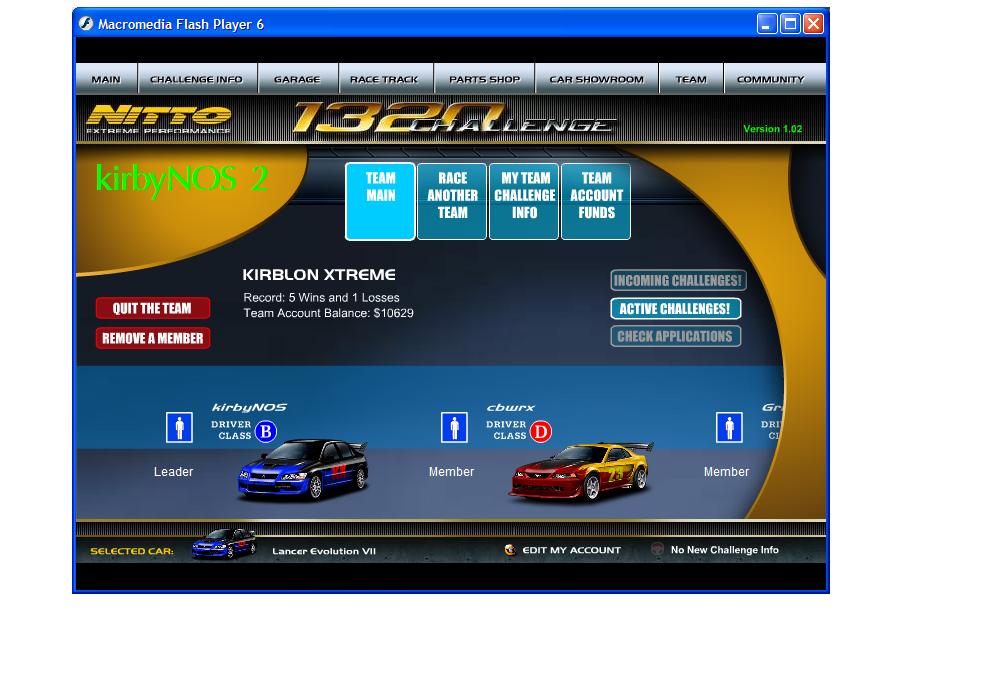The height and width of the screenshot is (698, 983).
Task: Close the Flash Player window
Action: pos(814,24)
